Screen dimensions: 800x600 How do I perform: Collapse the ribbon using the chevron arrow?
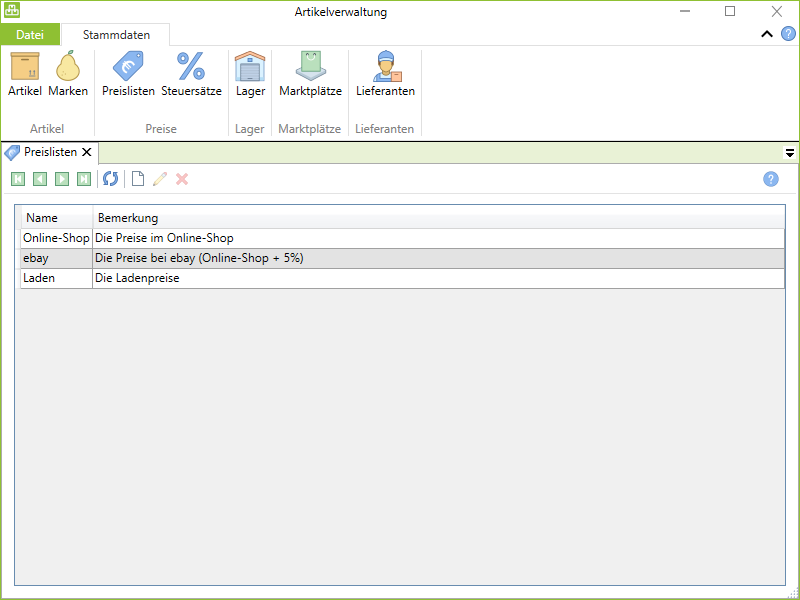tap(767, 34)
